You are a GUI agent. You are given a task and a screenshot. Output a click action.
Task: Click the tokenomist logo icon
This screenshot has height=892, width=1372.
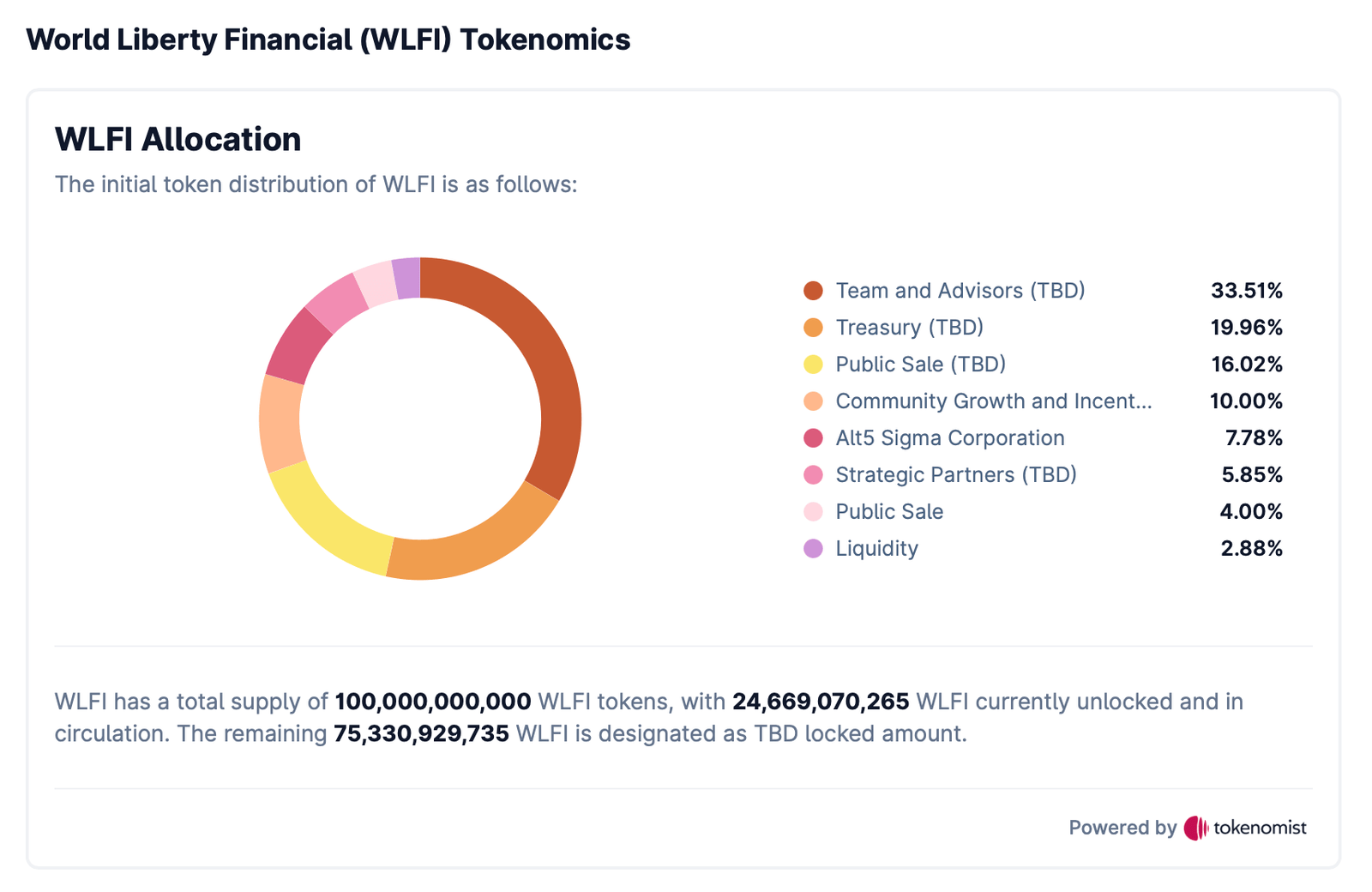1195,828
